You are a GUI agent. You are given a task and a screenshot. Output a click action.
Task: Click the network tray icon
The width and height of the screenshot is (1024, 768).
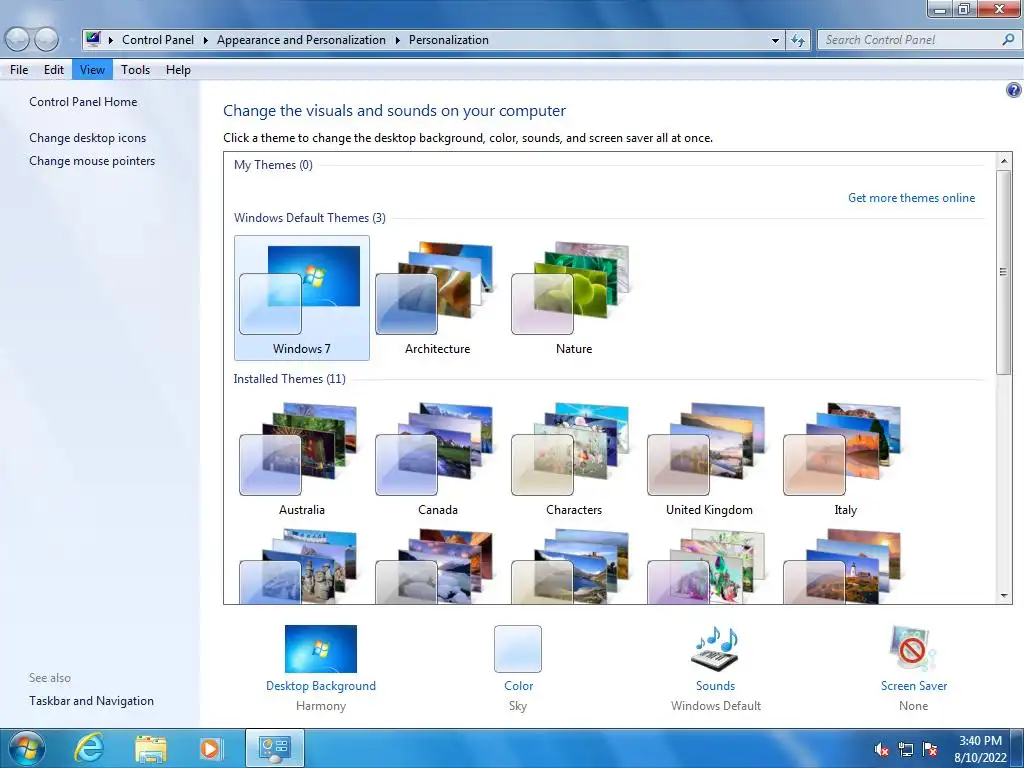(x=906, y=749)
